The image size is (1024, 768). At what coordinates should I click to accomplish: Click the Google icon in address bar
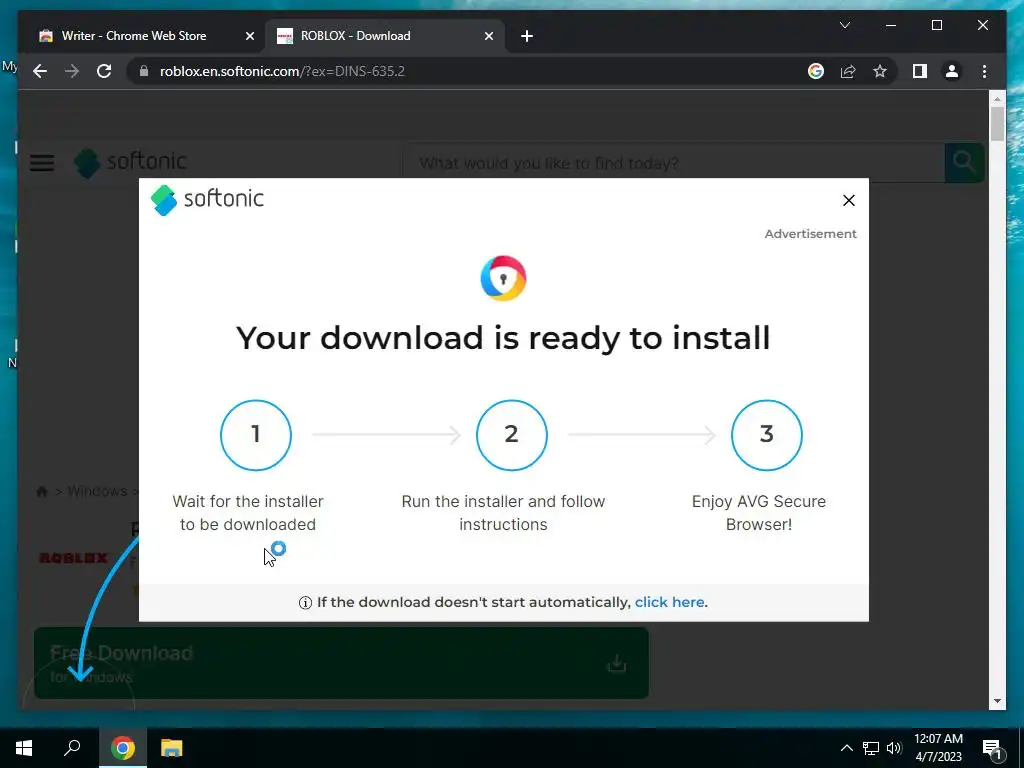click(x=816, y=71)
